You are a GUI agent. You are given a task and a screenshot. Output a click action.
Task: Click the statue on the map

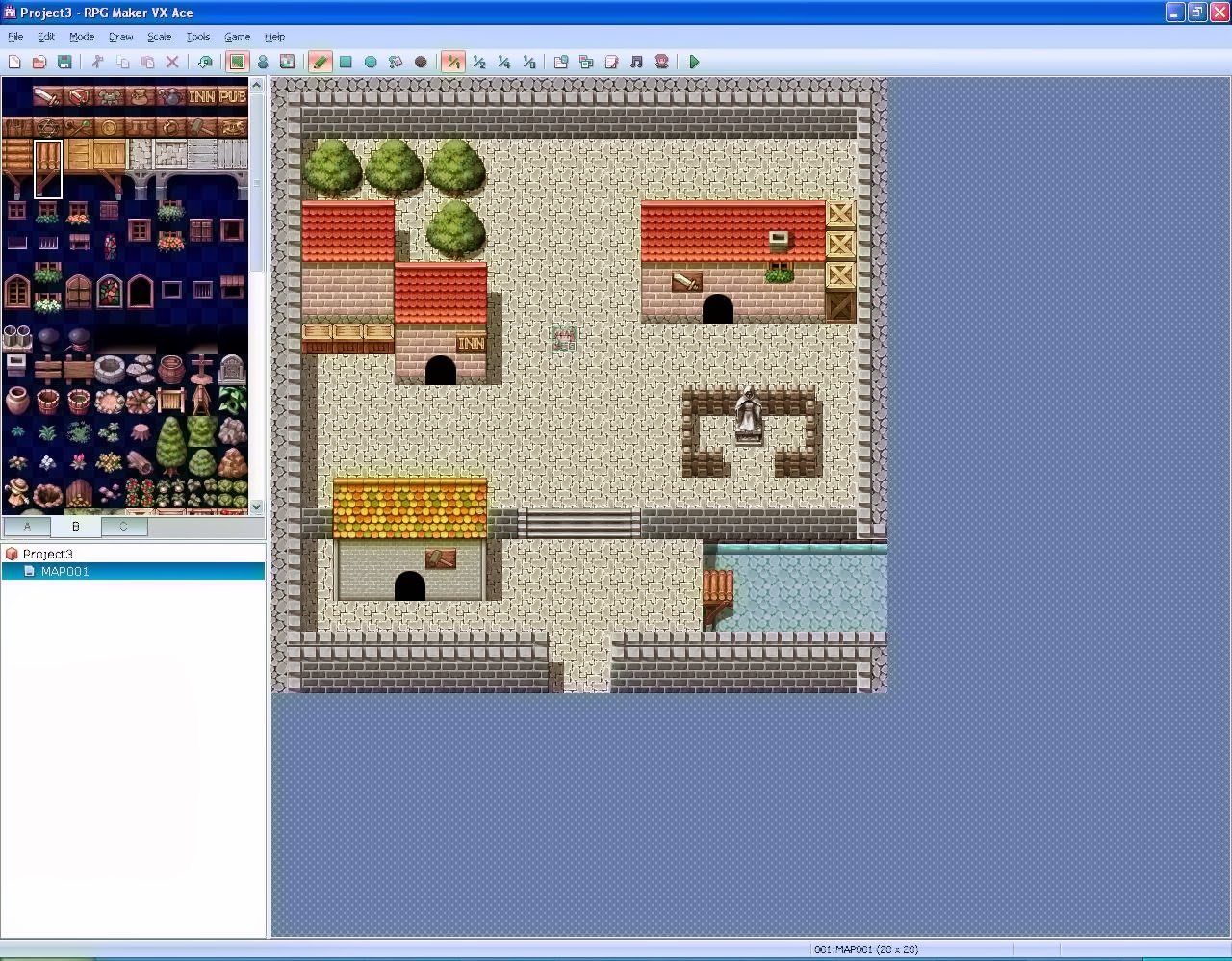pyautogui.click(x=749, y=415)
